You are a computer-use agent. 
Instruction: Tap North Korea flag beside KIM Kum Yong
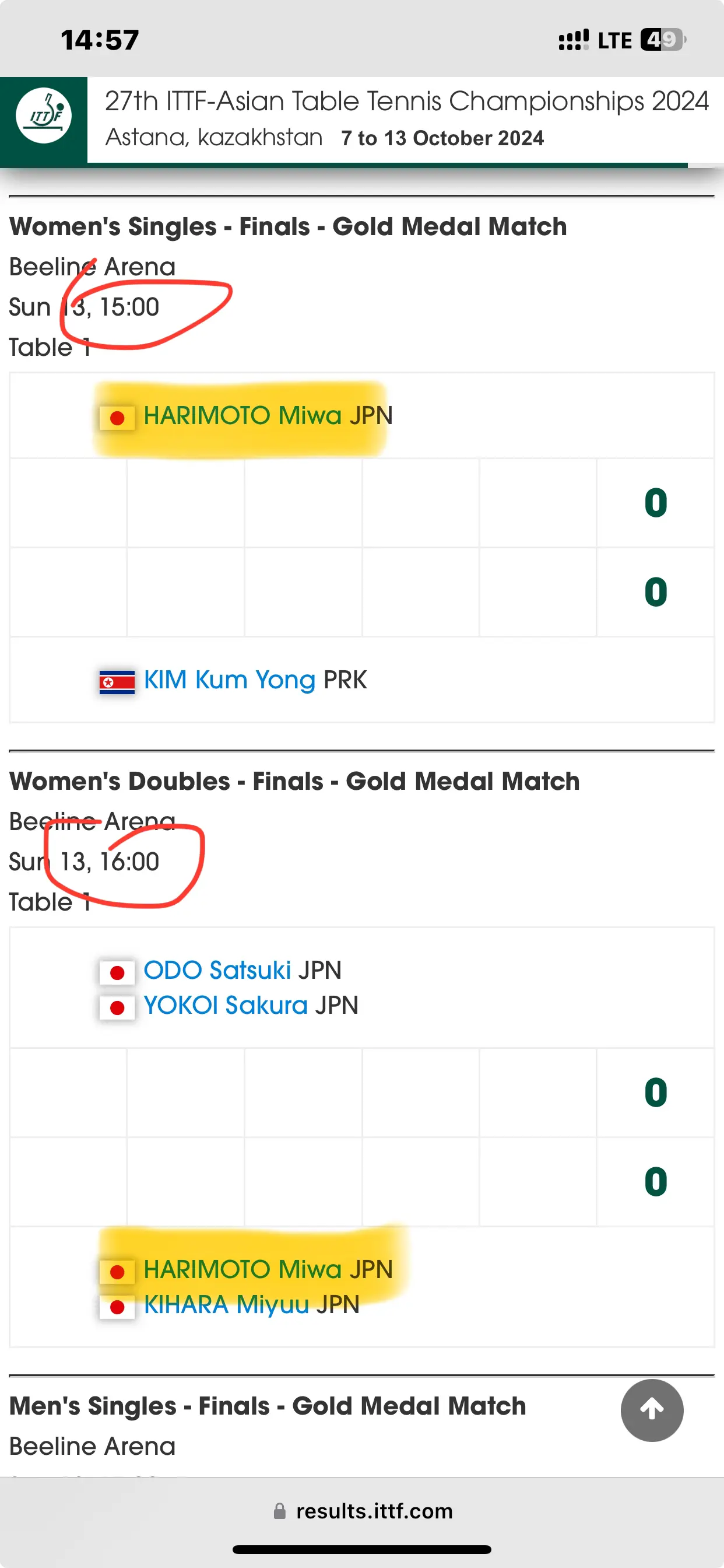117,682
